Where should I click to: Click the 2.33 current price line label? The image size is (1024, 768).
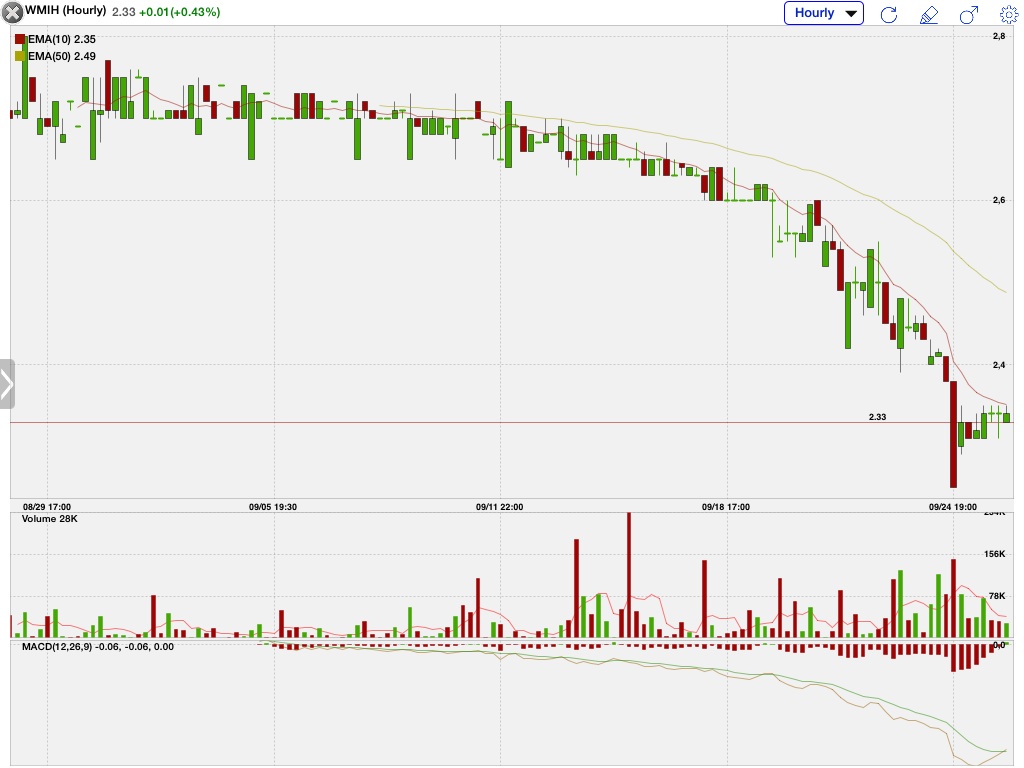coord(877,417)
